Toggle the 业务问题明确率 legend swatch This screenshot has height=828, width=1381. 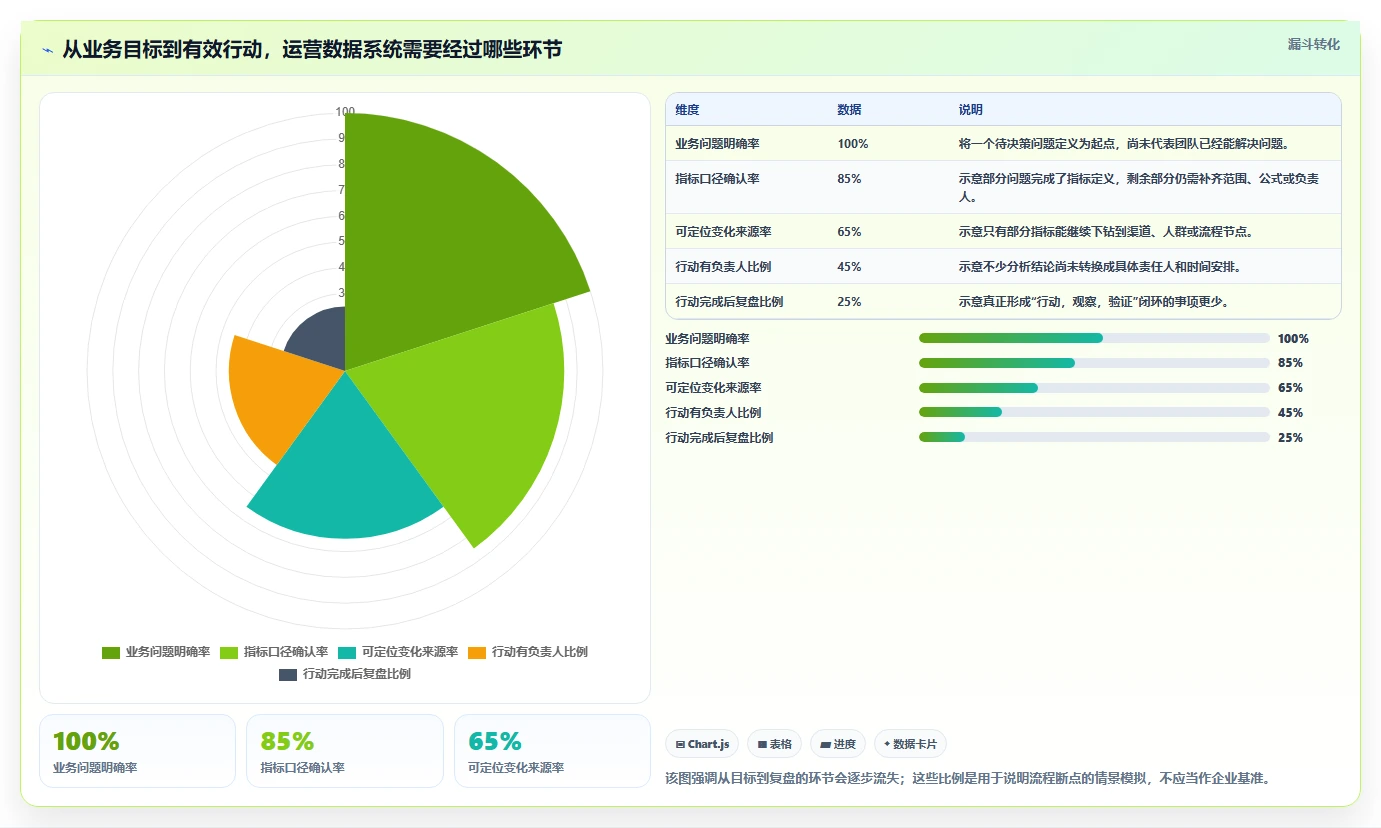pyautogui.click(x=111, y=653)
